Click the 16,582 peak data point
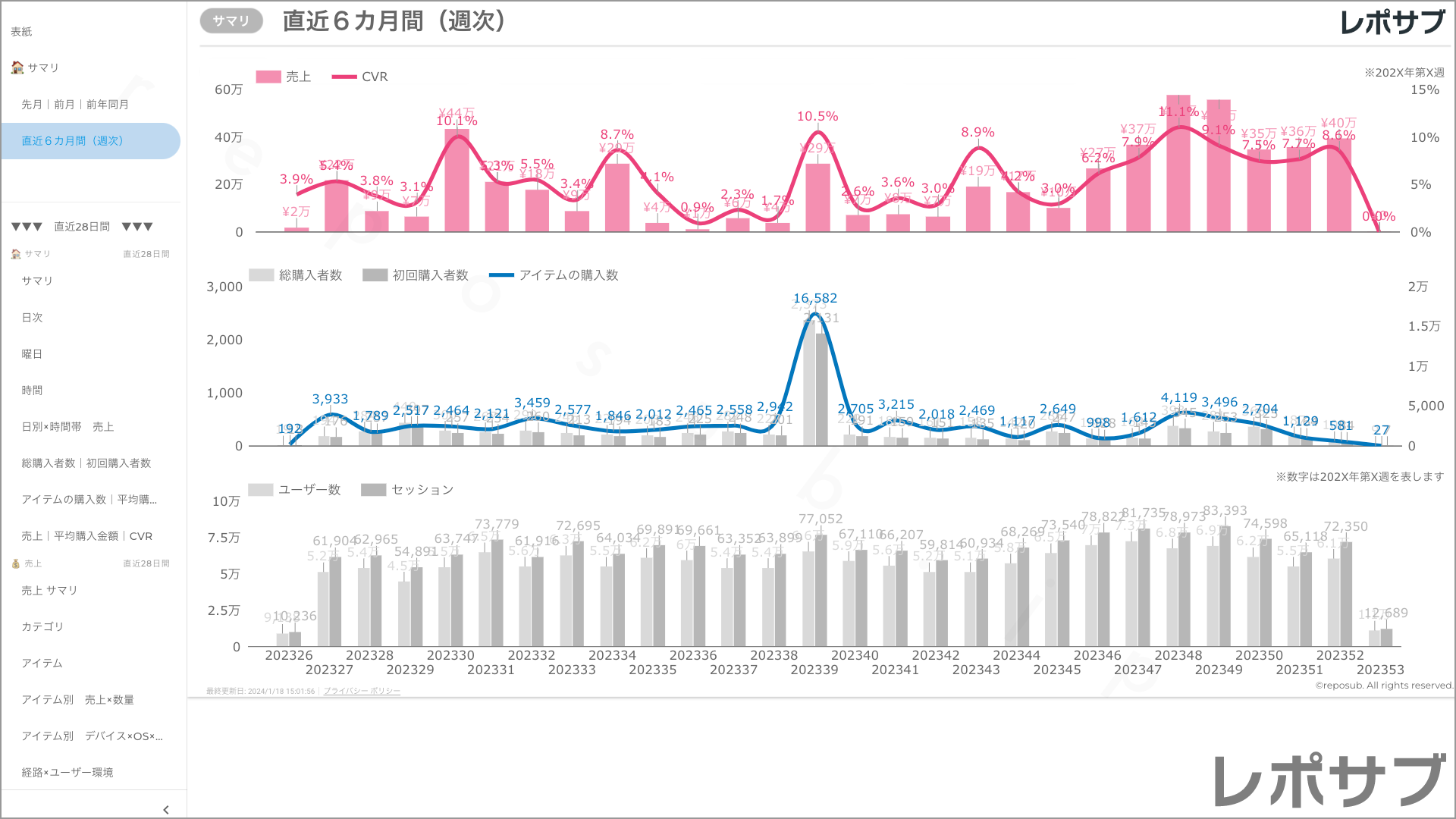This screenshot has height=819, width=1456. click(x=814, y=313)
